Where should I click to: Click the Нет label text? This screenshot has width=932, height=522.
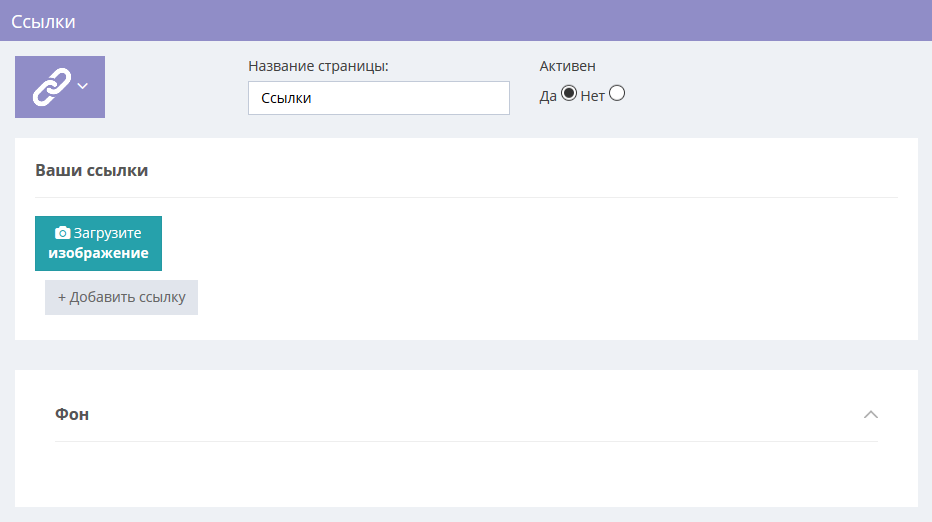coord(593,96)
